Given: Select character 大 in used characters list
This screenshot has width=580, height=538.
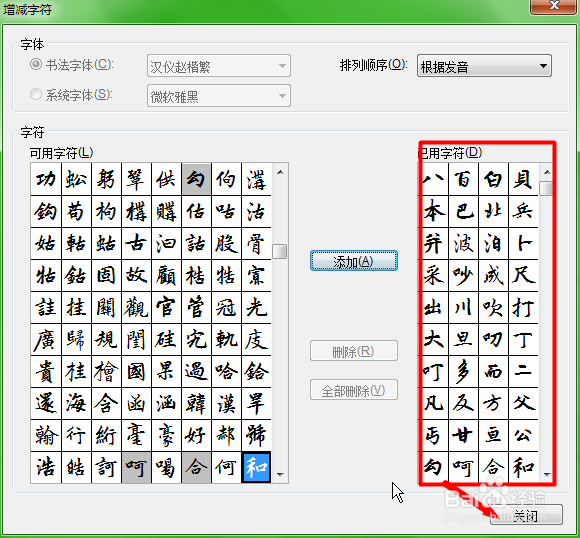Looking at the screenshot, I should point(433,339).
